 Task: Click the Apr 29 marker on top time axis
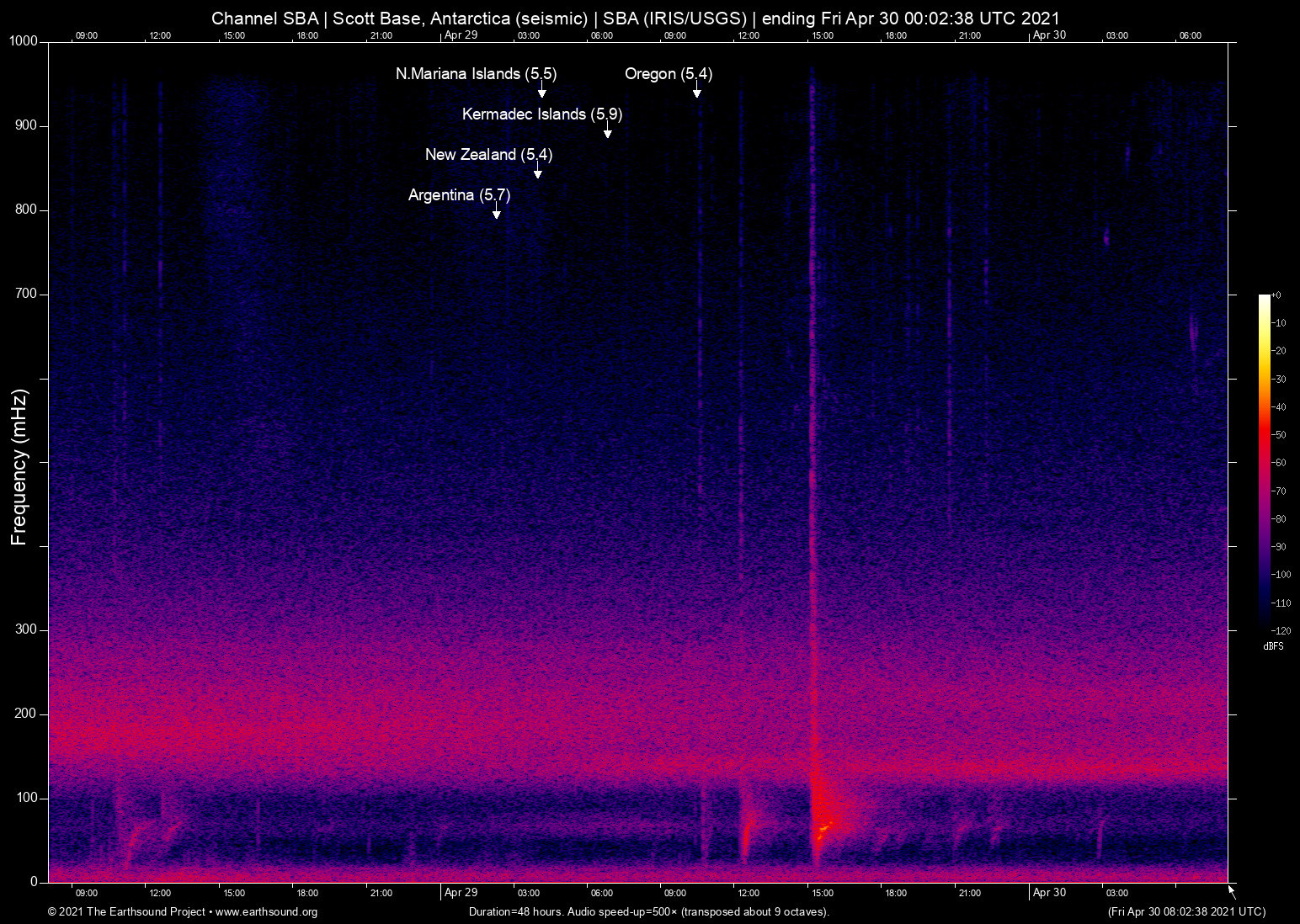461,35
